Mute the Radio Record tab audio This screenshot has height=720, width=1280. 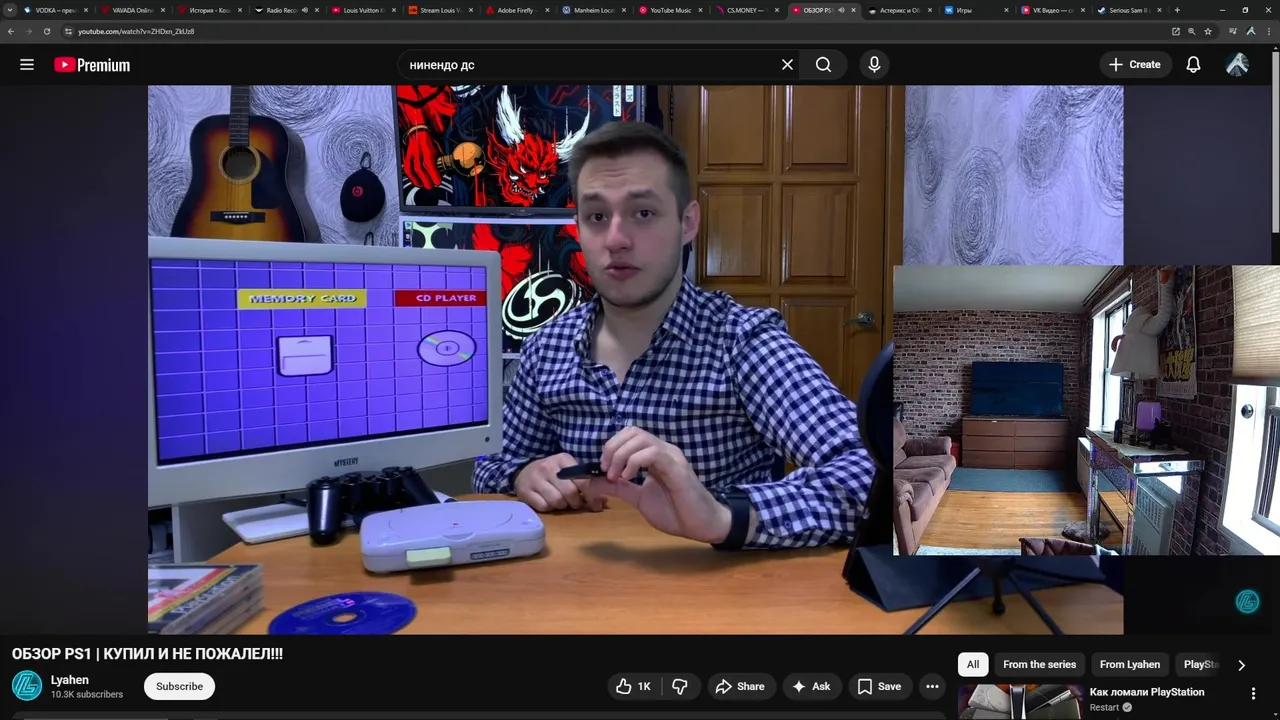(x=305, y=10)
